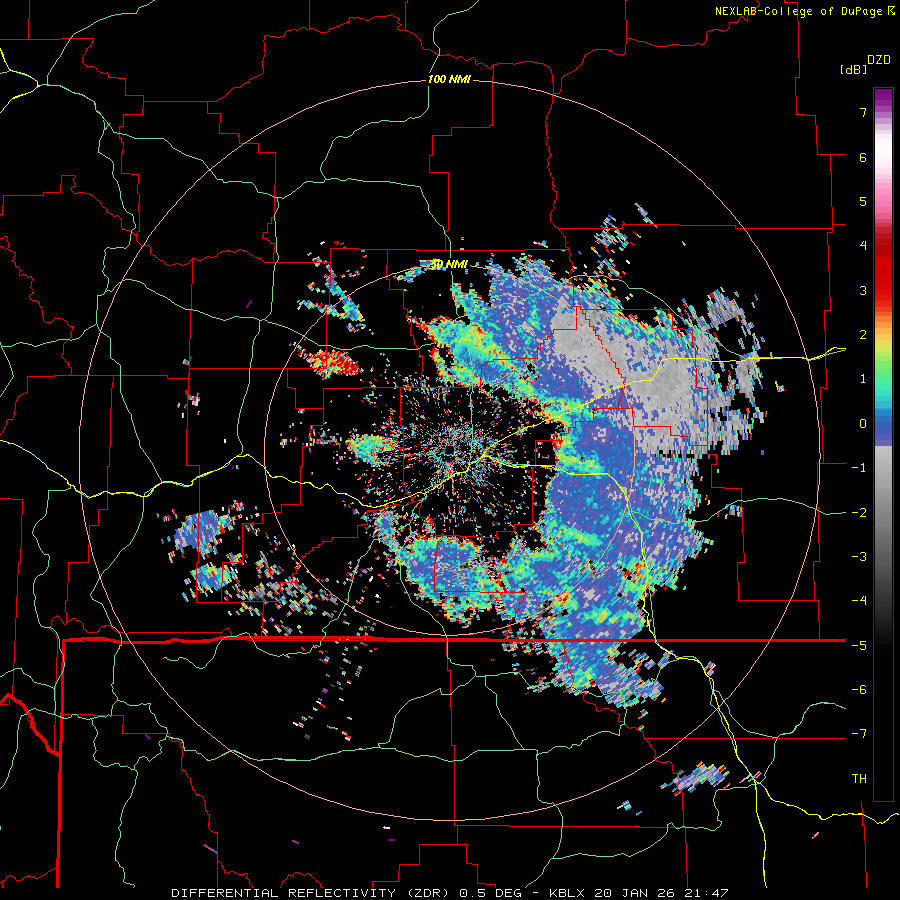Select the 5 tick label on the scale
Image resolution: width=900 pixels, height=900 pixels.
863,201
